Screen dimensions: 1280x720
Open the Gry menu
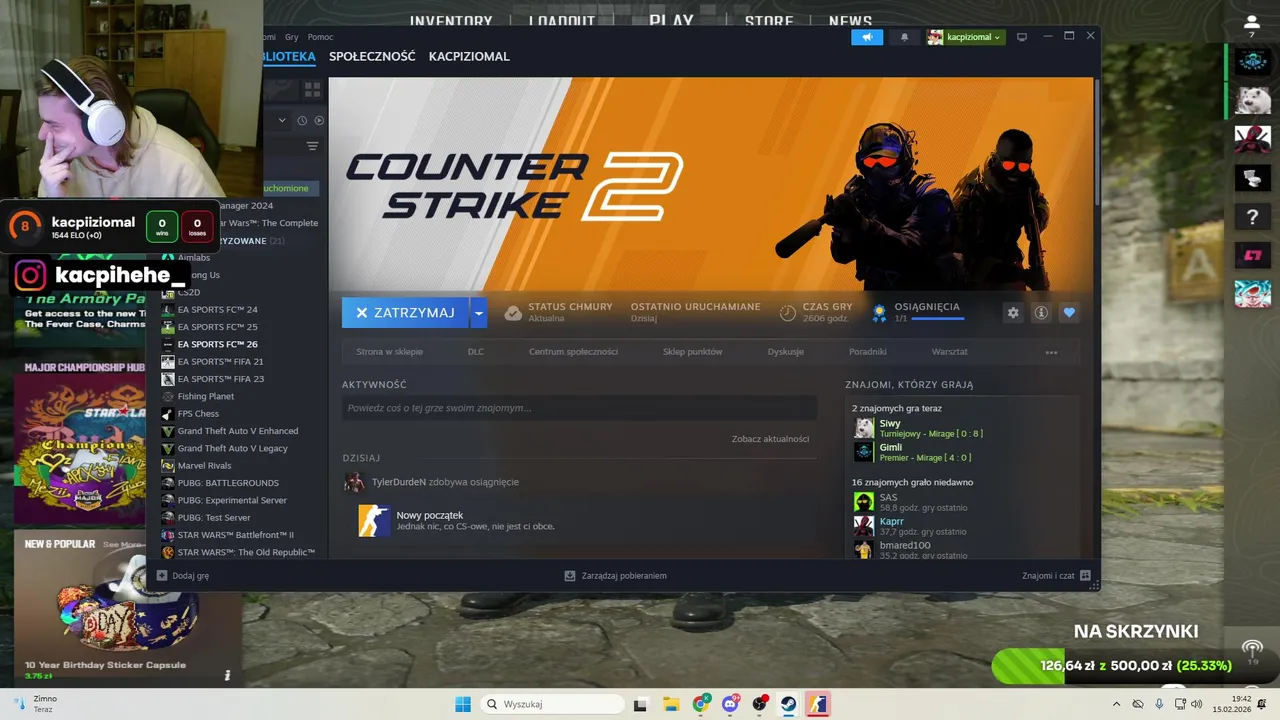click(x=292, y=37)
